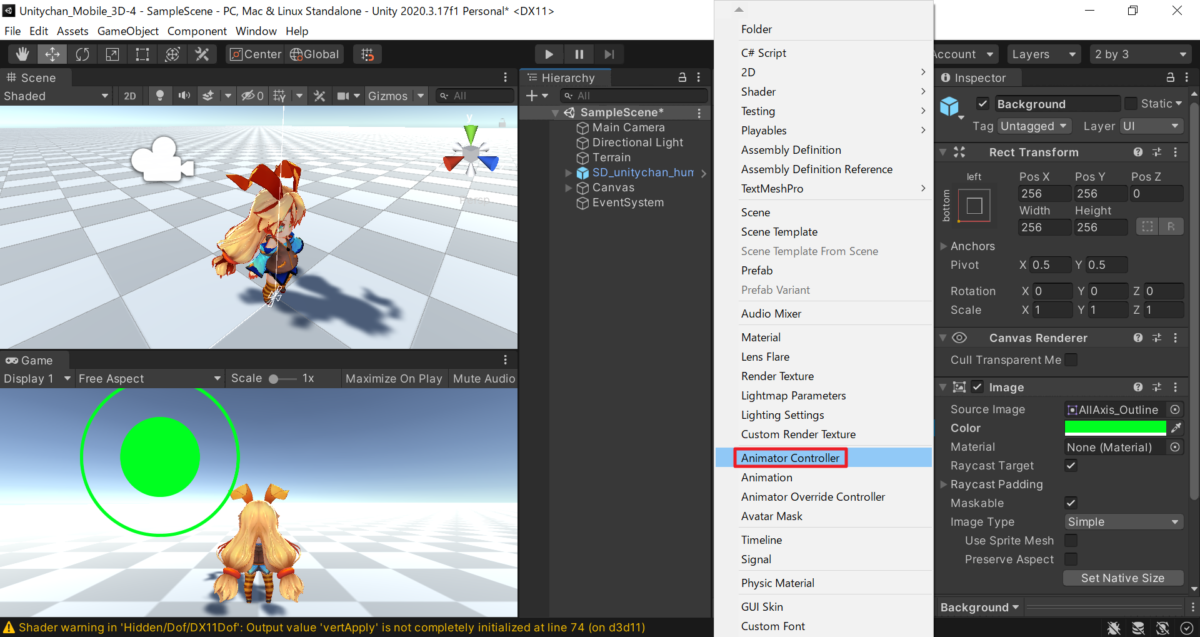Screen dimensions: 1200x637
Task: Open Rect Transform preset settings icon
Action: click(1157, 152)
